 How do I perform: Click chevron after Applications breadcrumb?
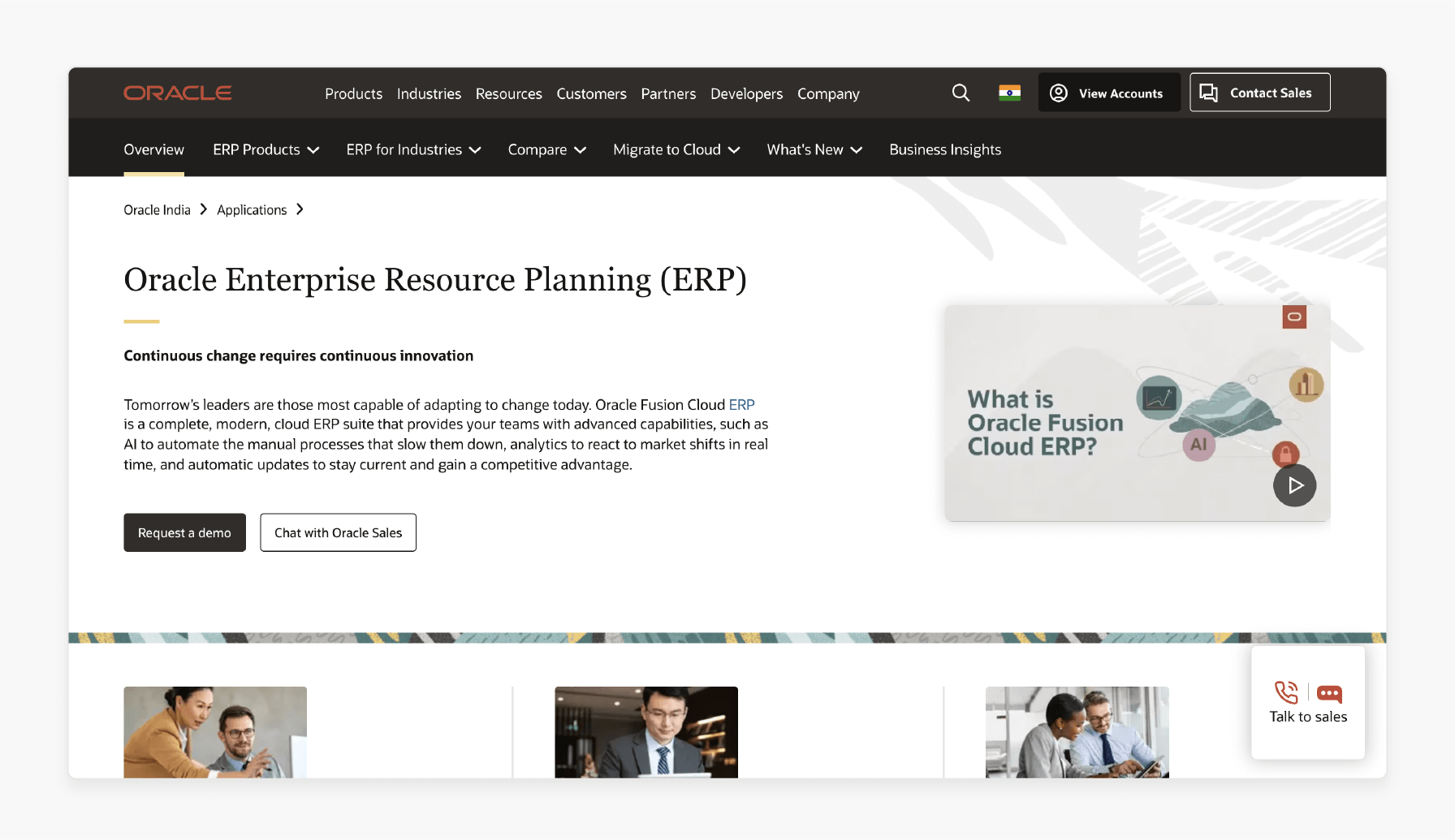tap(300, 209)
